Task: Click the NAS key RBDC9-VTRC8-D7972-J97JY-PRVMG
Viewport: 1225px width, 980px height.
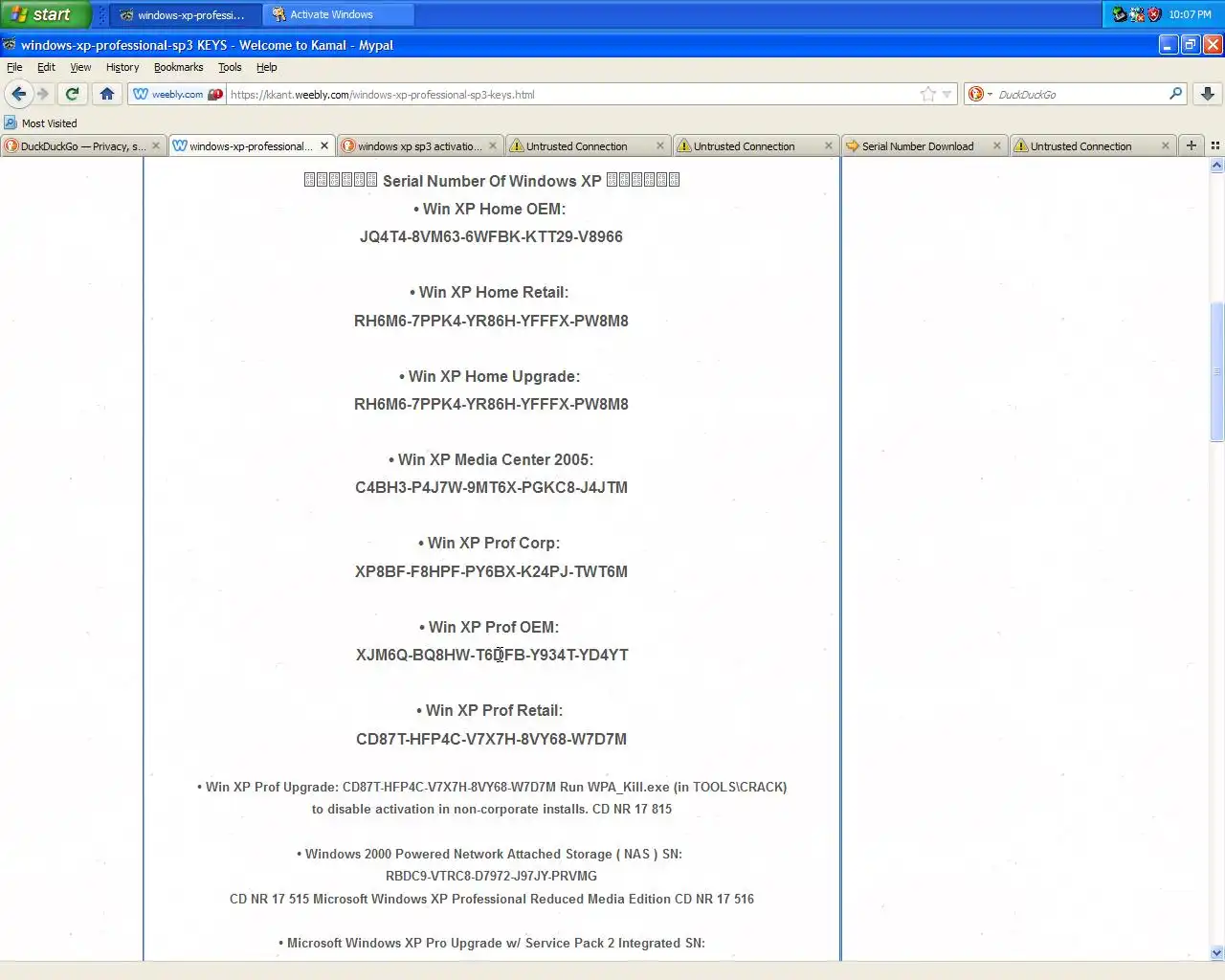Action: click(491, 876)
